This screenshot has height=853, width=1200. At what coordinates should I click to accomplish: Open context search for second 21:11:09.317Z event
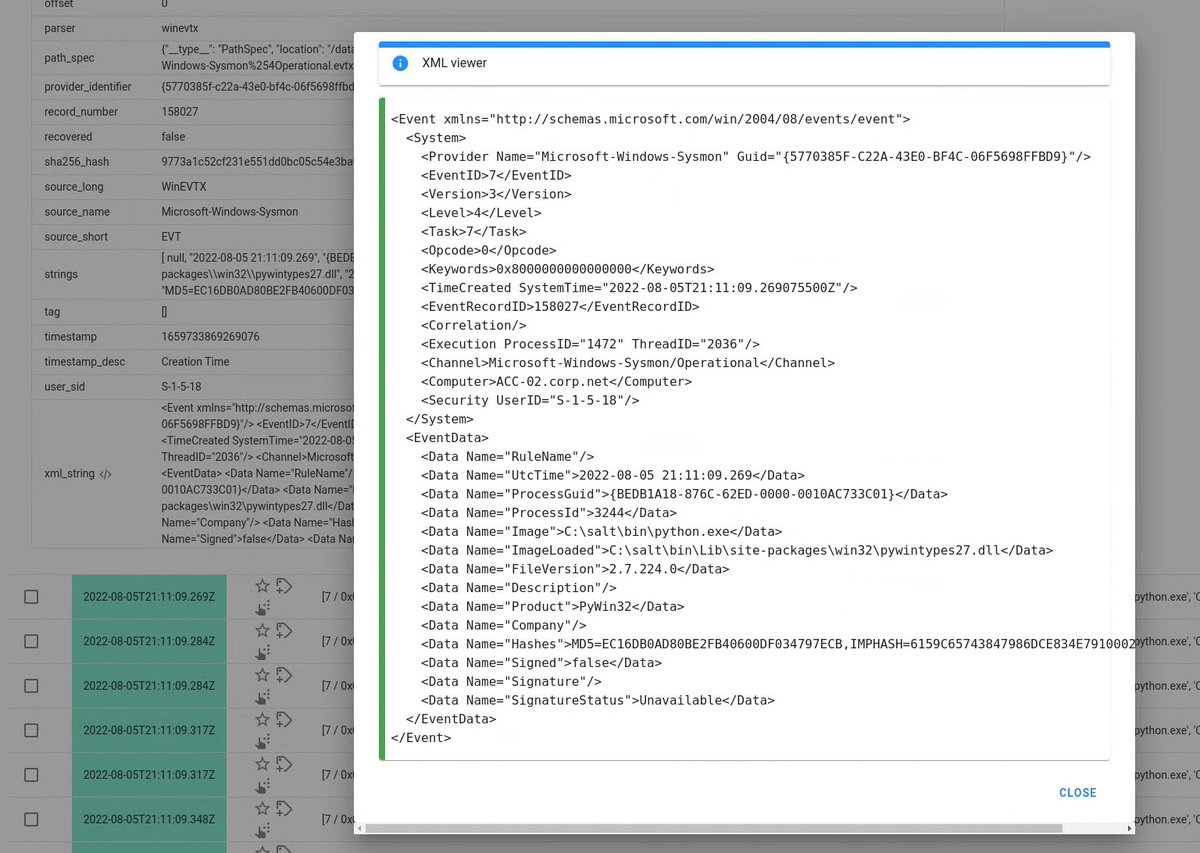(262, 785)
